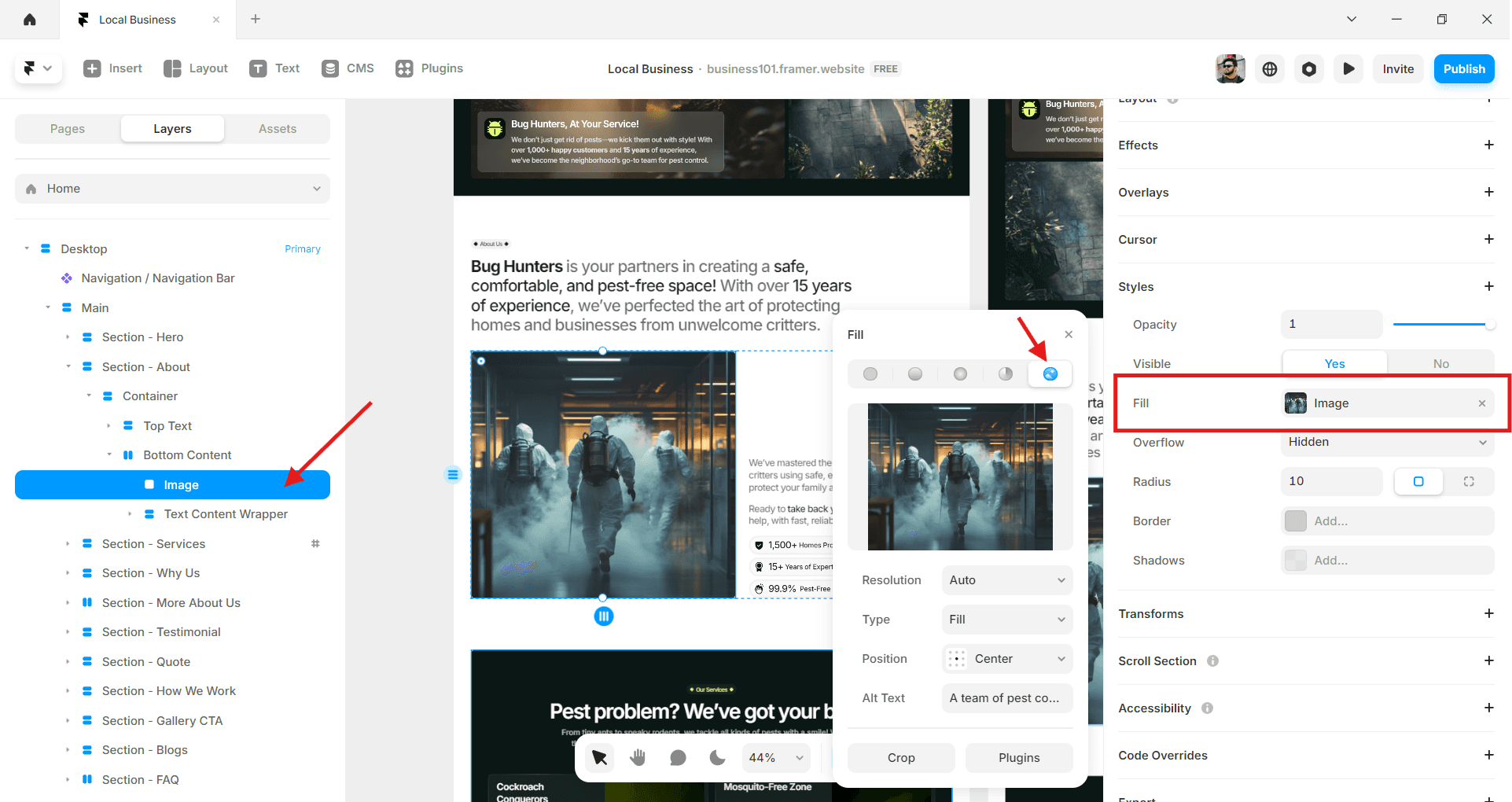
Task: Toggle dark mode moon icon
Action: pos(717,757)
